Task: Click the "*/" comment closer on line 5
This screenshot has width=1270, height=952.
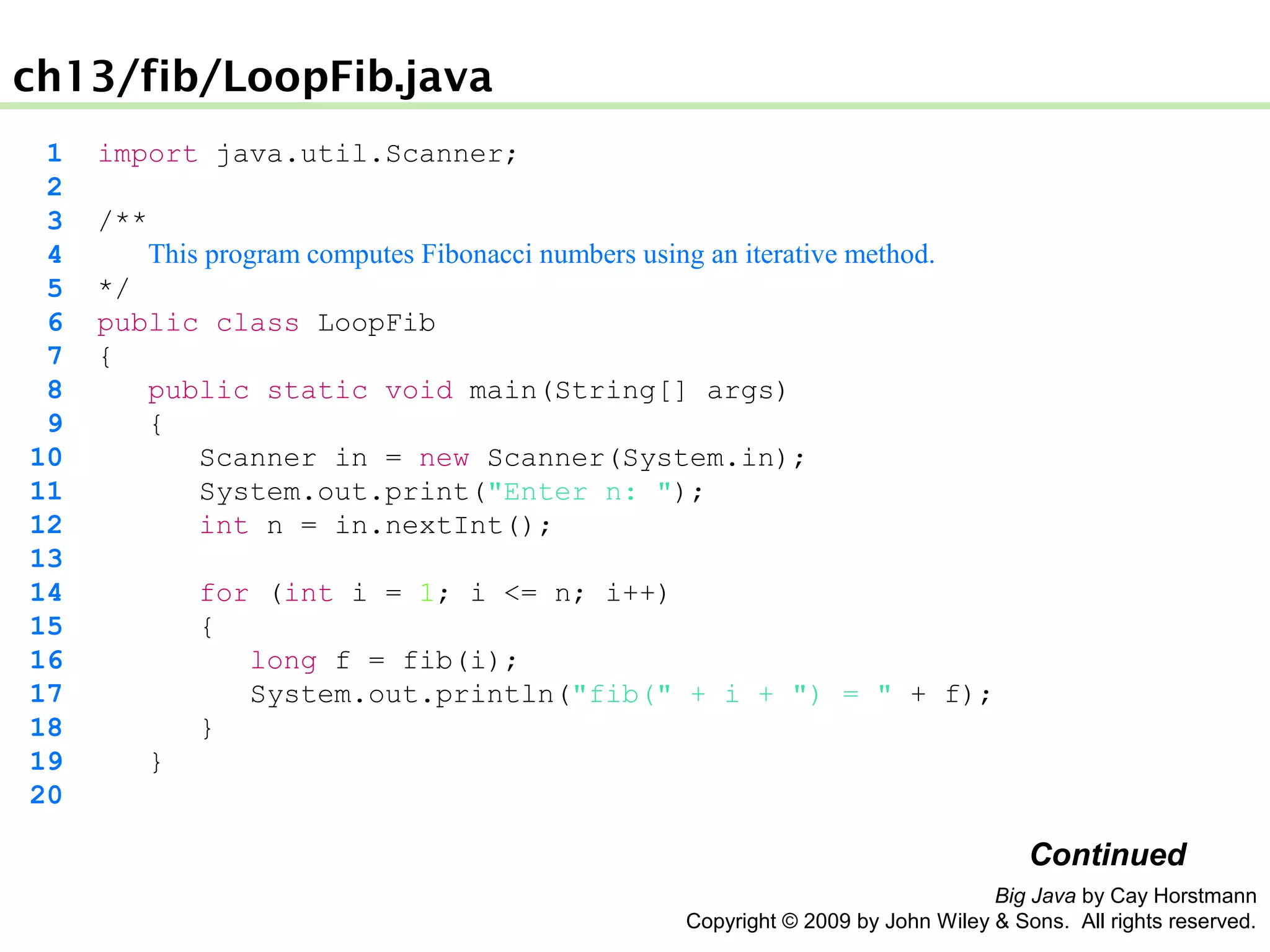Action: (x=113, y=288)
